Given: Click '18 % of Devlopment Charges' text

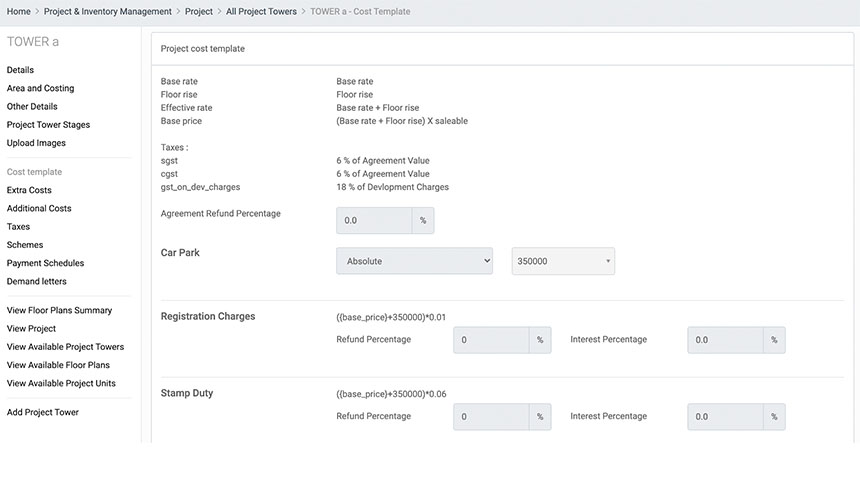Looking at the screenshot, I should 393,187.
